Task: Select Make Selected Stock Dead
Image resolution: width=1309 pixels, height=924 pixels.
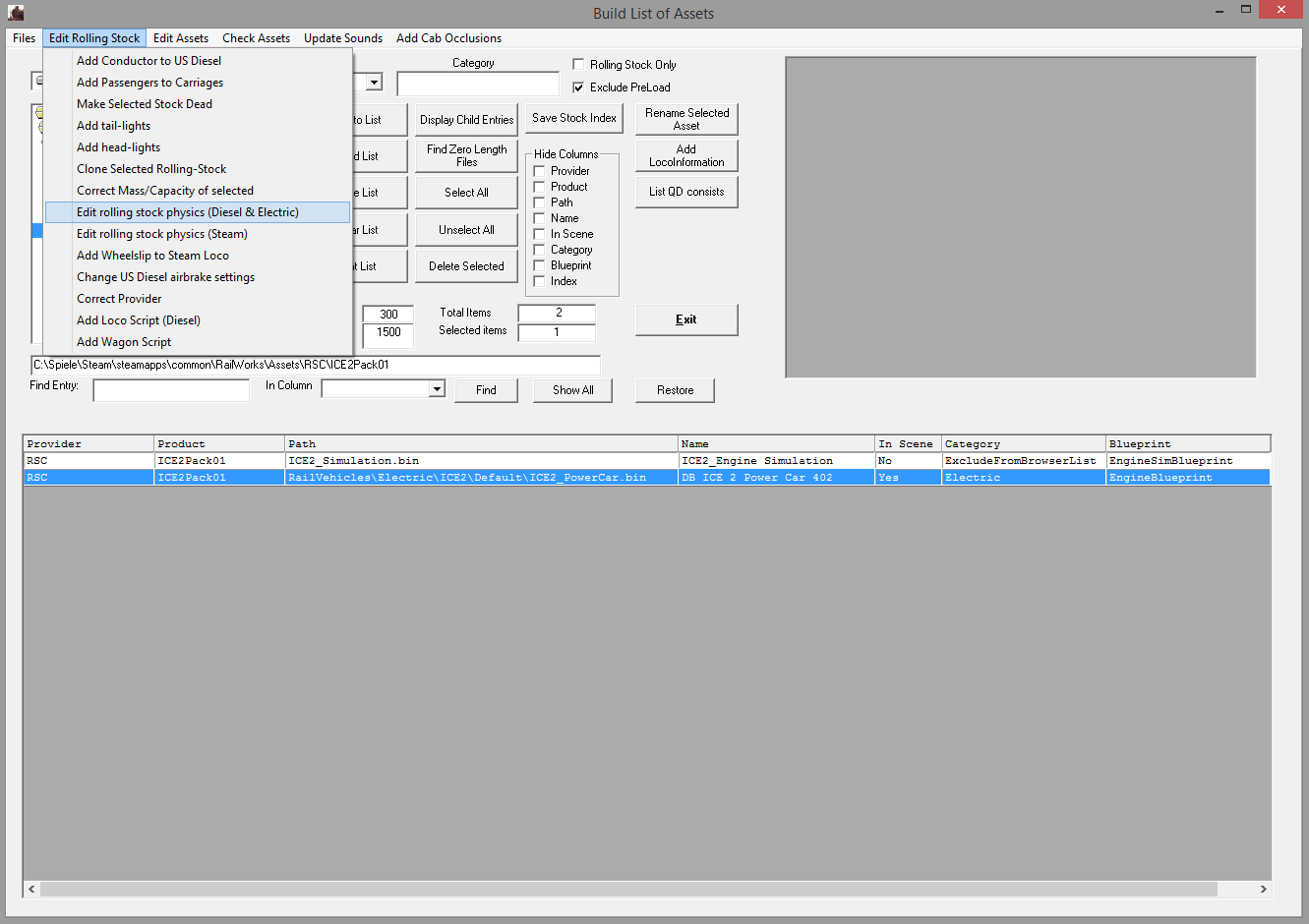Action: pyautogui.click(x=198, y=104)
